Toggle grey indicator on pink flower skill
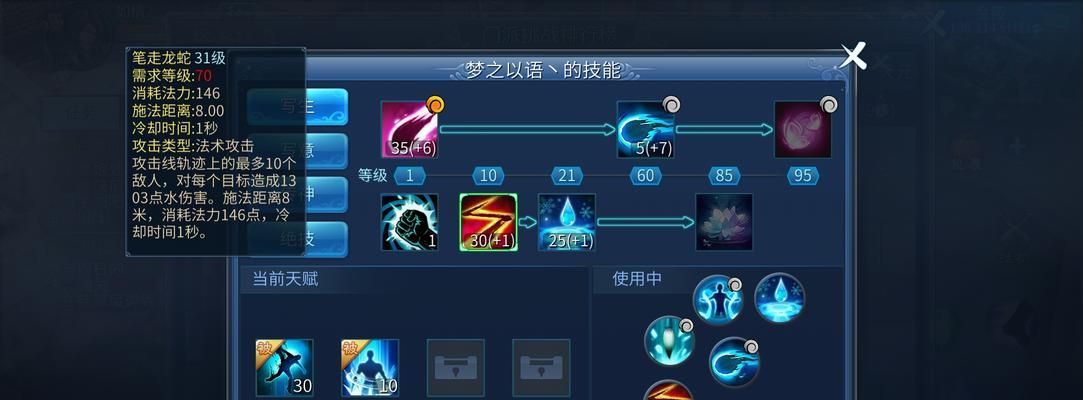 coord(828,105)
